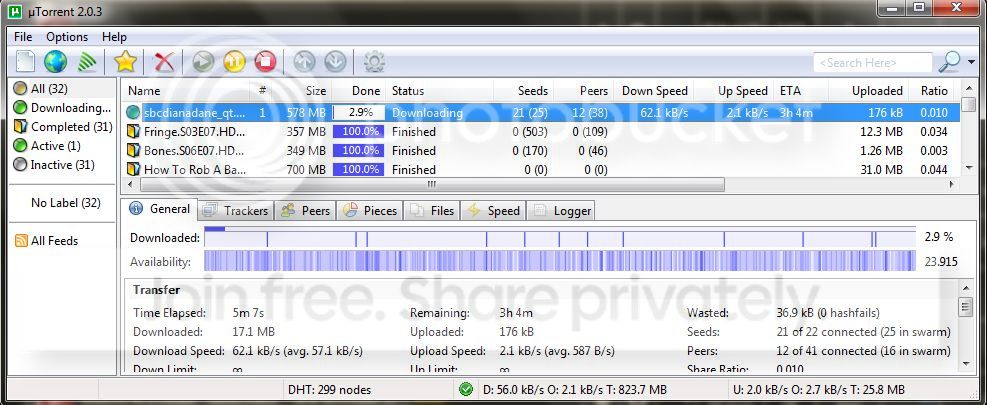
Task: Switch to the Peers tab
Action: 306,210
